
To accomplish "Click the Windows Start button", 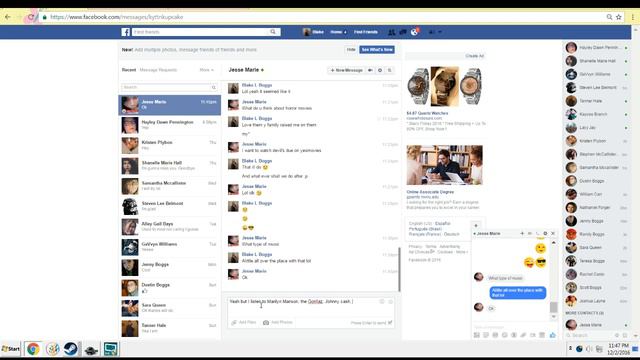I will tap(11, 349).
